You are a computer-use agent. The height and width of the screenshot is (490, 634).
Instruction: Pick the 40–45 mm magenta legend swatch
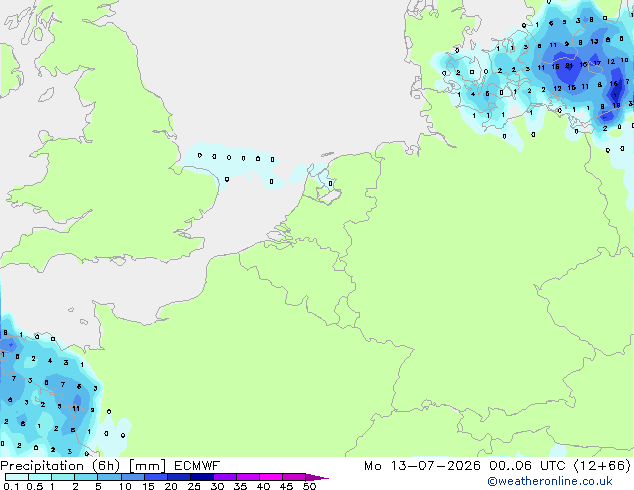271,477
